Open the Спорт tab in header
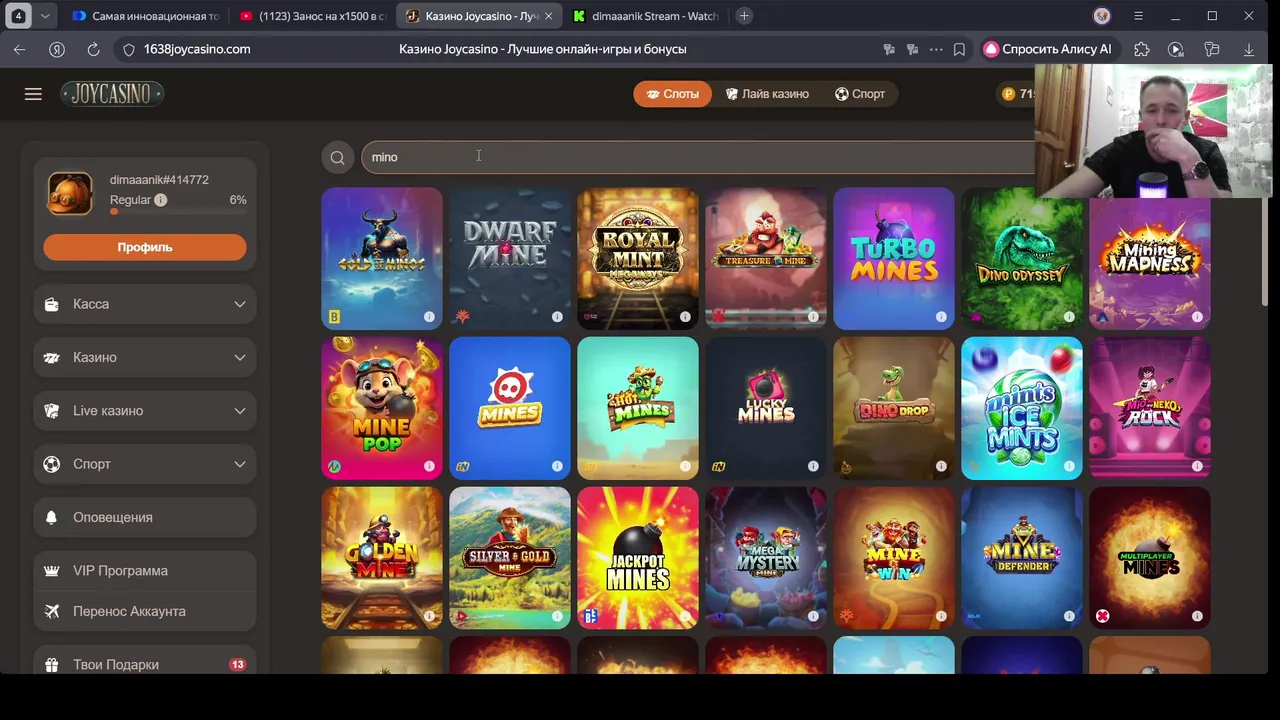This screenshot has width=1280, height=720. pyautogui.click(x=860, y=94)
